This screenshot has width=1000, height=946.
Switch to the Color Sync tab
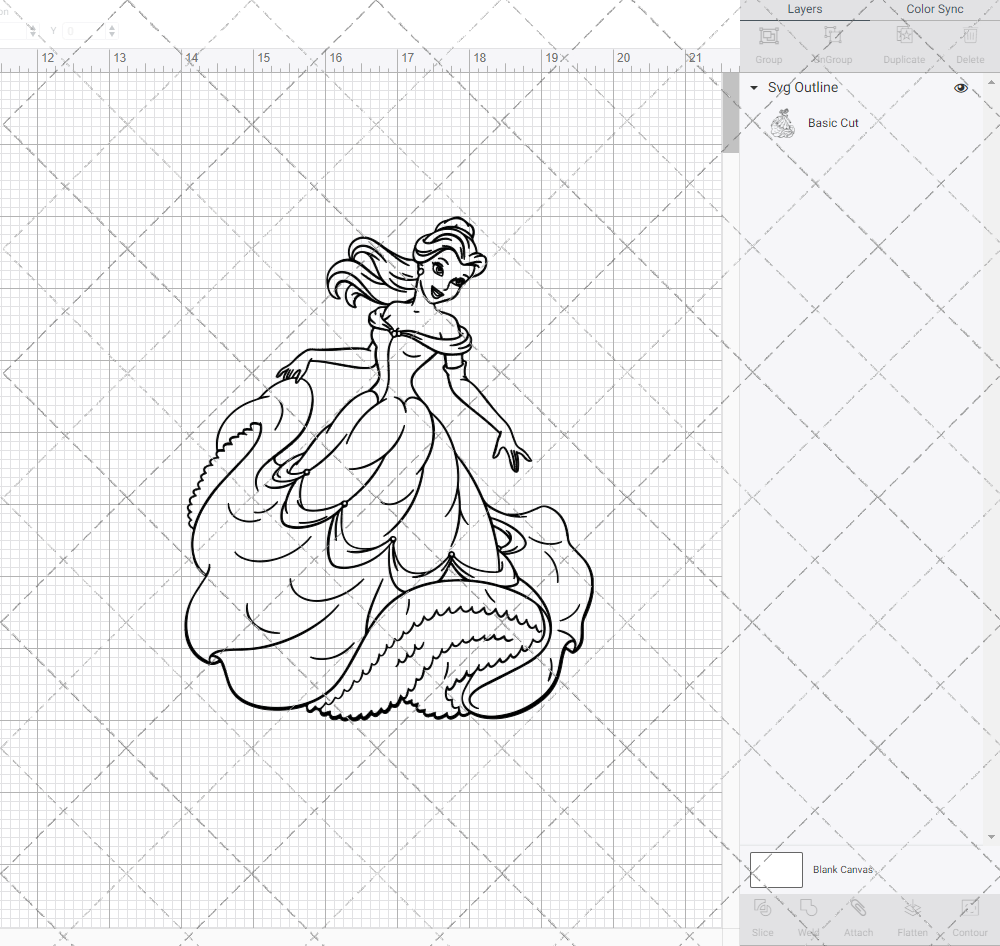tap(934, 10)
